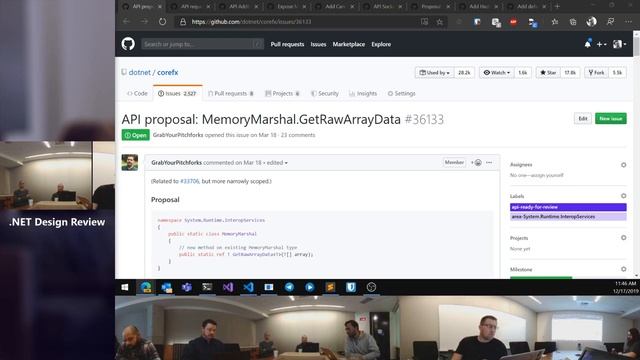The height and width of the screenshot is (360, 640).
Task: Open the Watch dropdown
Action: coord(497,73)
